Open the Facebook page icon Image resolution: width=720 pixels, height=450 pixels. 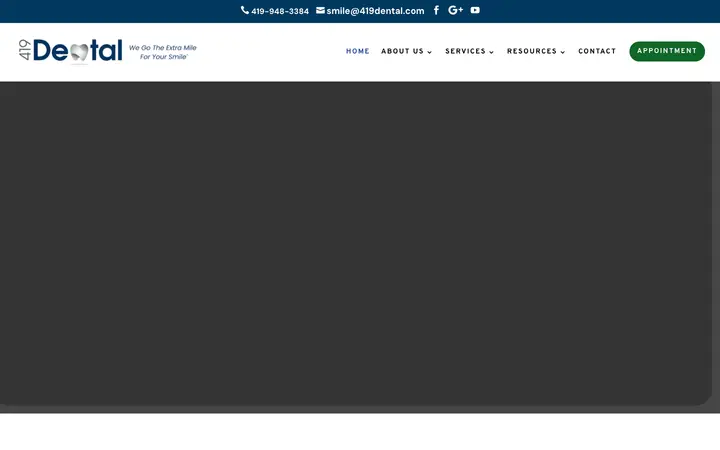tap(436, 10)
